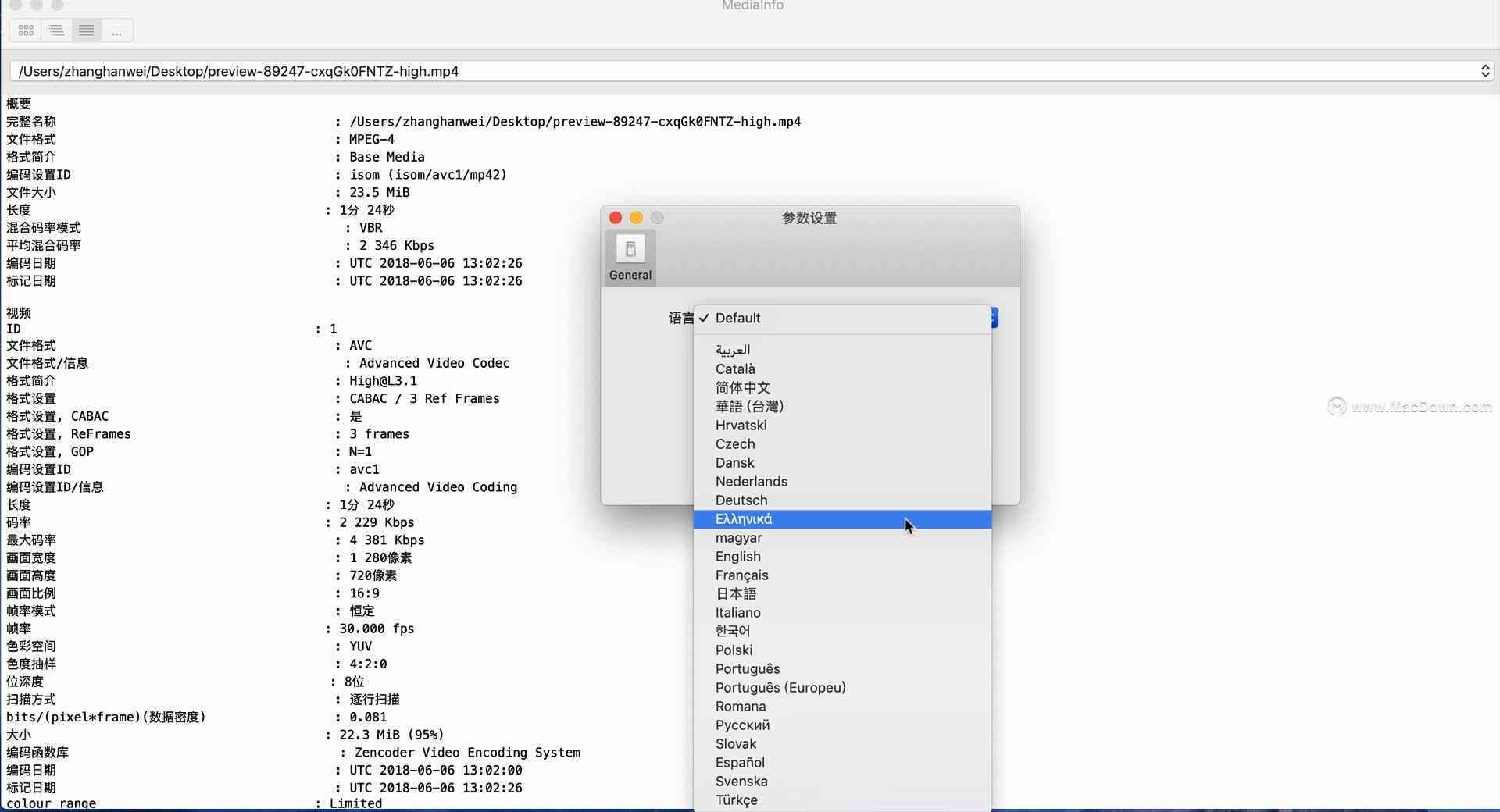Screen dimensions: 1500x812
Task: Switch to the tree view toolbar icon
Action: (x=56, y=30)
